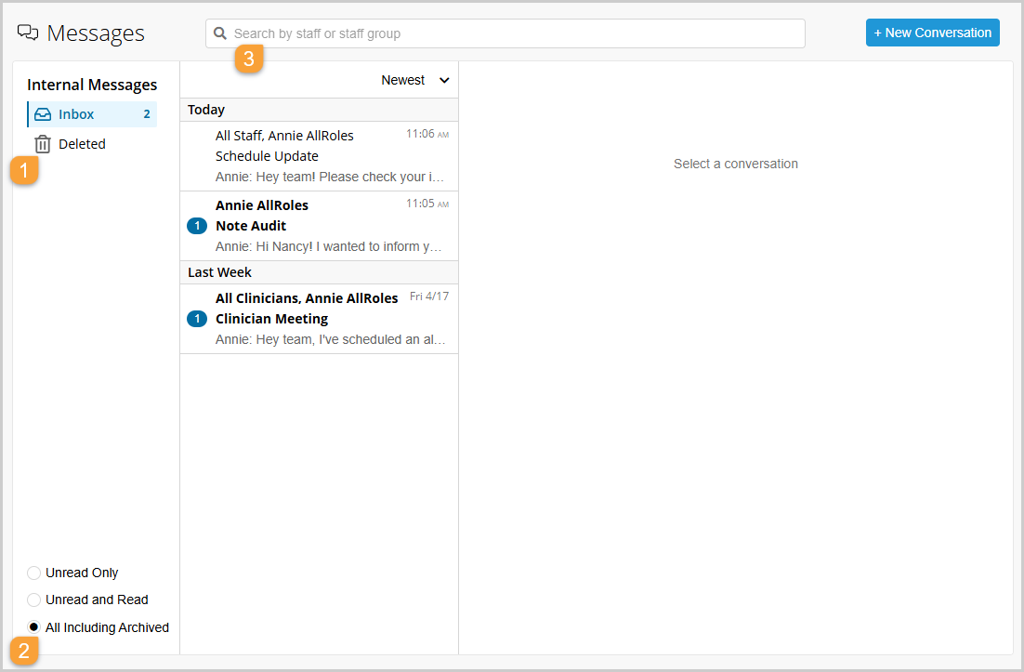Click 'All Staff, Annie AllRoles' sender line
The height and width of the screenshot is (672, 1024).
pyautogui.click(x=284, y=136)
